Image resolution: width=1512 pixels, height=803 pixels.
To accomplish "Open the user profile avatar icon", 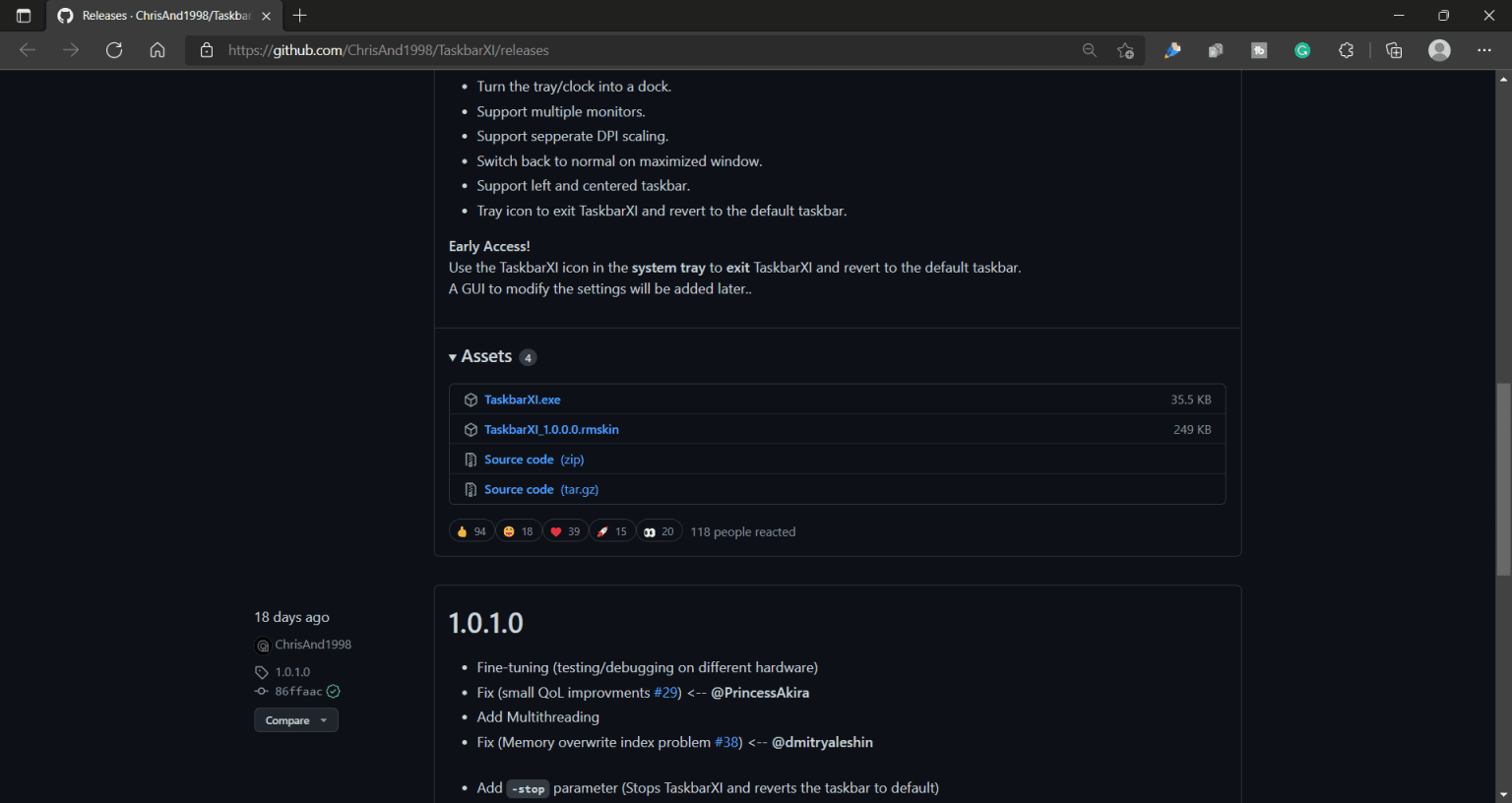I will pos(1439,50).
